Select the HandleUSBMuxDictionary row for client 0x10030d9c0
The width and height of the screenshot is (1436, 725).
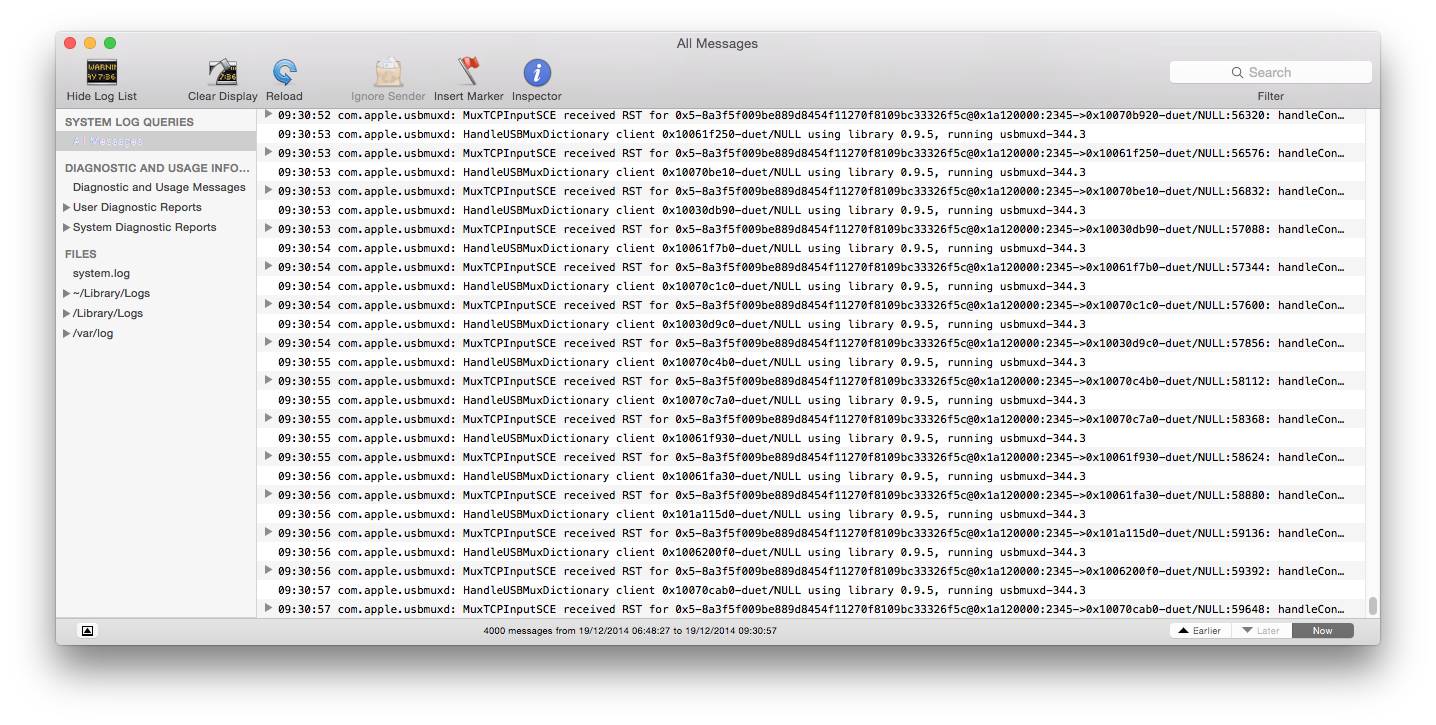click(811, 324)
